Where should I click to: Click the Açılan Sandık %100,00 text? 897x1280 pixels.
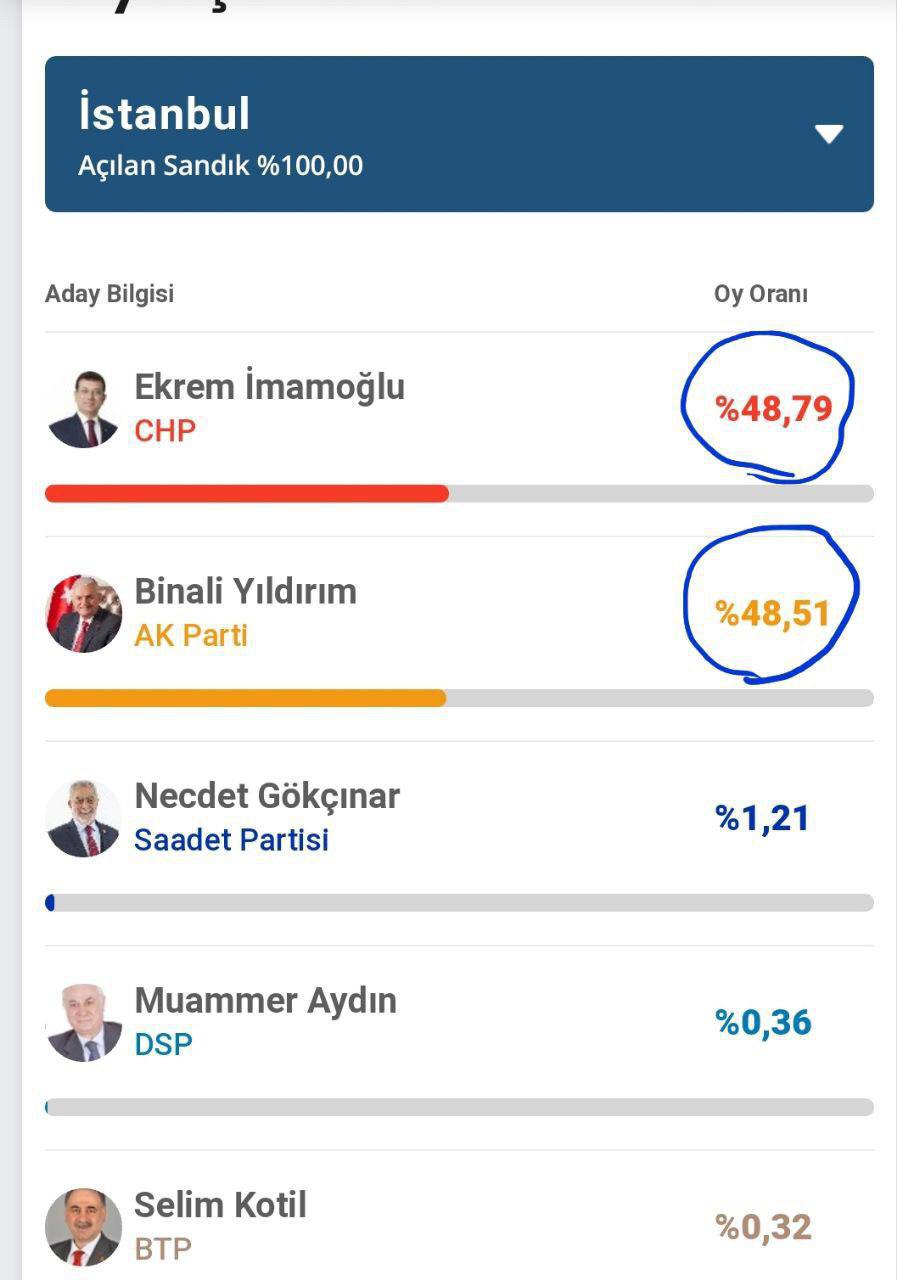tap(220, 165)
